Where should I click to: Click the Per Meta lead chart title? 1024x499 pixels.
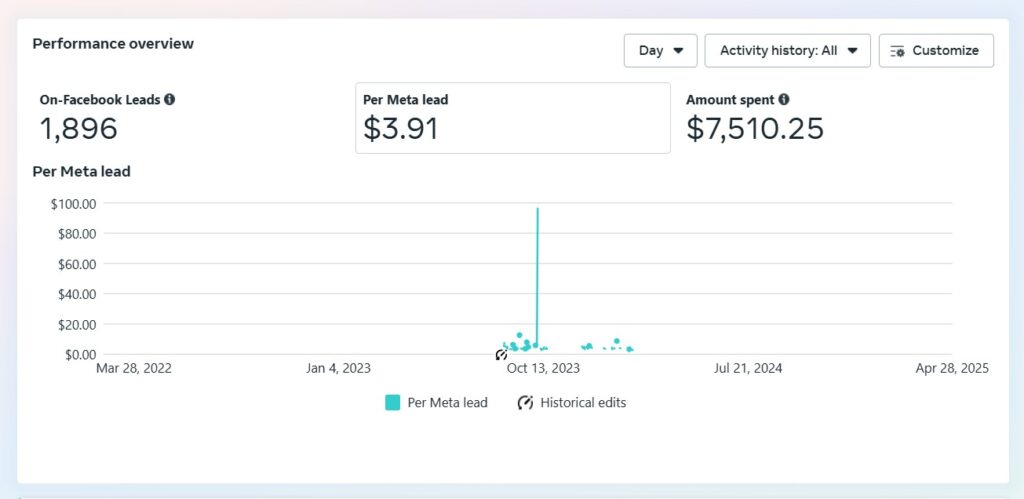[82, 172]
